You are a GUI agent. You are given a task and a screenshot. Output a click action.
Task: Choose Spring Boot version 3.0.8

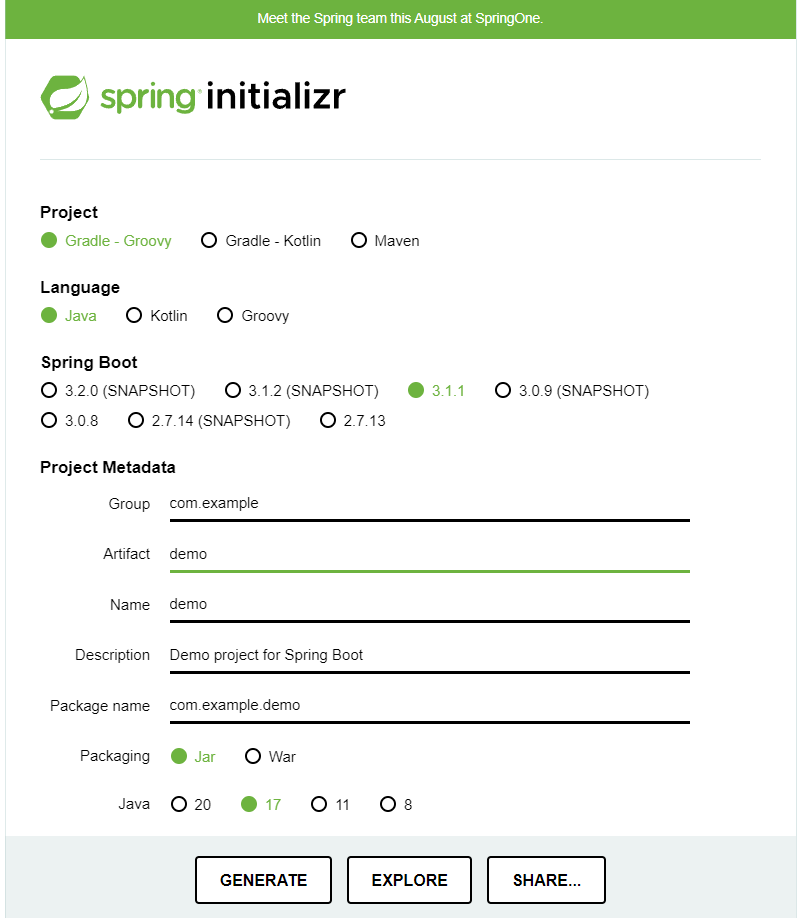tap(70, 420)
